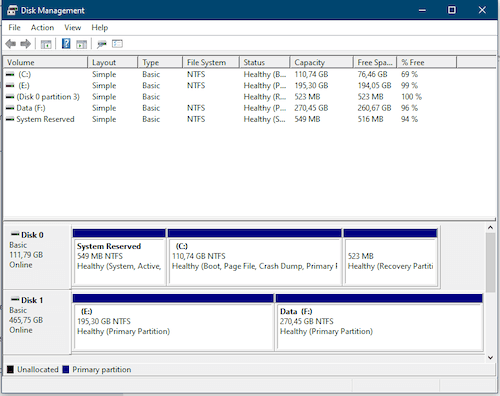Minimize the Disk Management window

422,10
